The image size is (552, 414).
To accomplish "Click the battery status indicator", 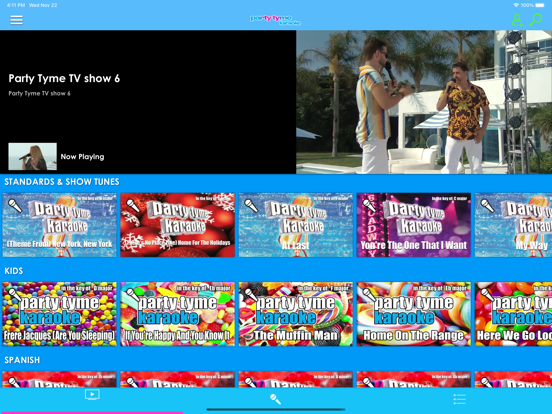I will pos(540,5).
